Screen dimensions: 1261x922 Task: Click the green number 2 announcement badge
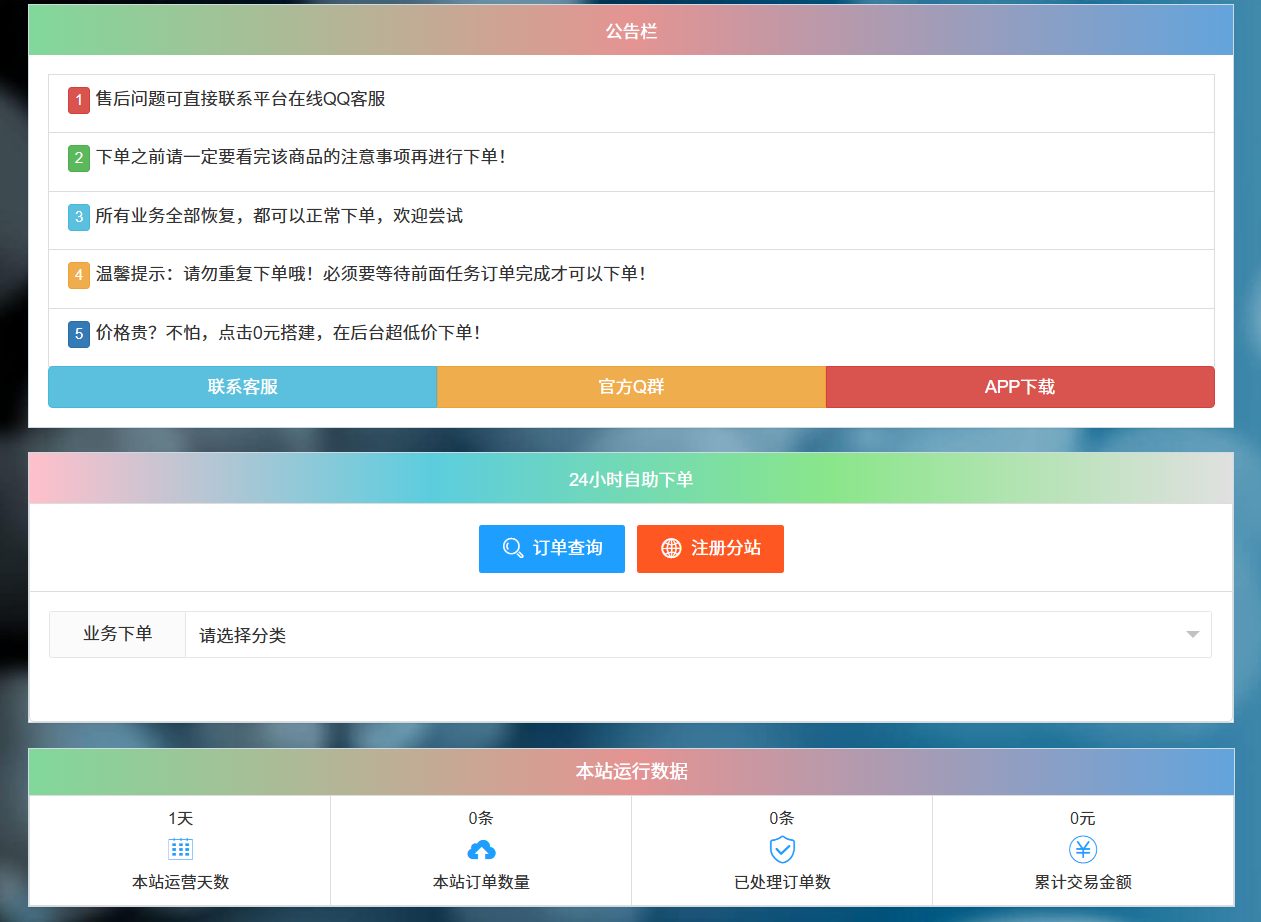(79, 158)
